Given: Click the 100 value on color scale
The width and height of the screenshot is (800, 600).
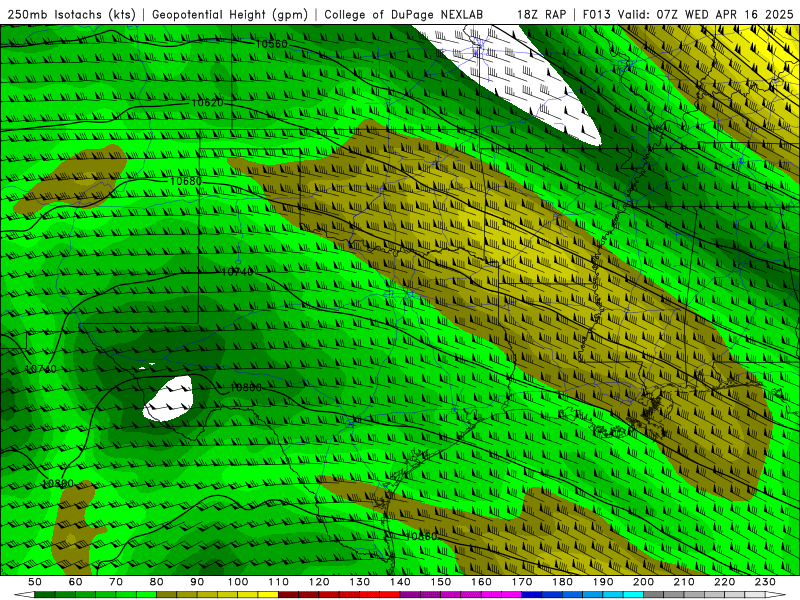Looking at the screenshot, I should pos(238,582).
